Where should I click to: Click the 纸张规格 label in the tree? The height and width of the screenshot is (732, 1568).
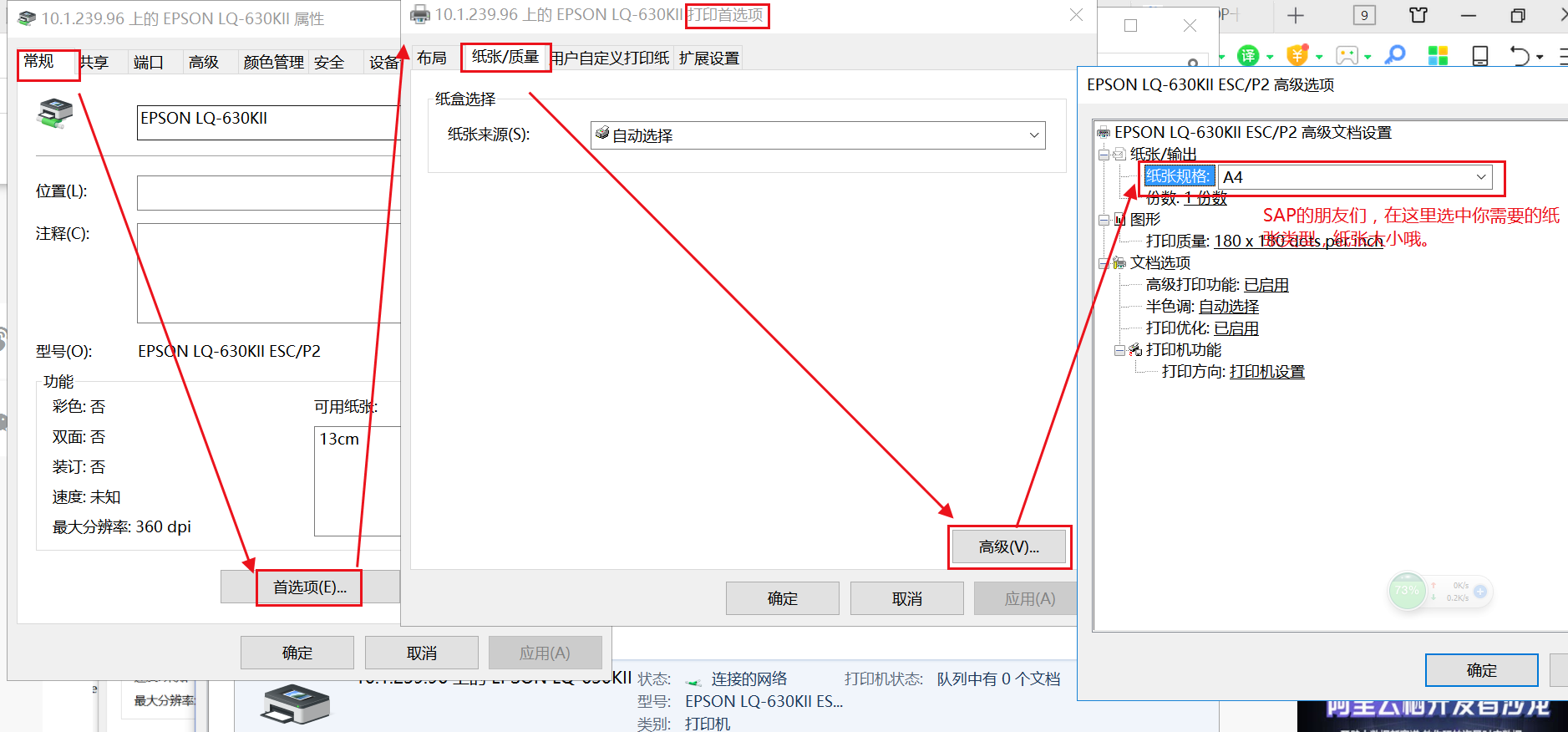(1179, 176)
